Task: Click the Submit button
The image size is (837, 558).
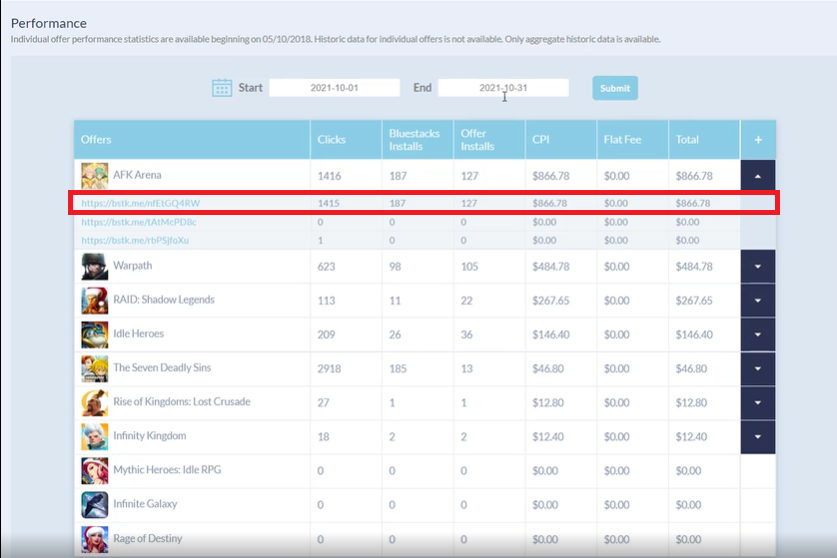Action: [615, 88]
